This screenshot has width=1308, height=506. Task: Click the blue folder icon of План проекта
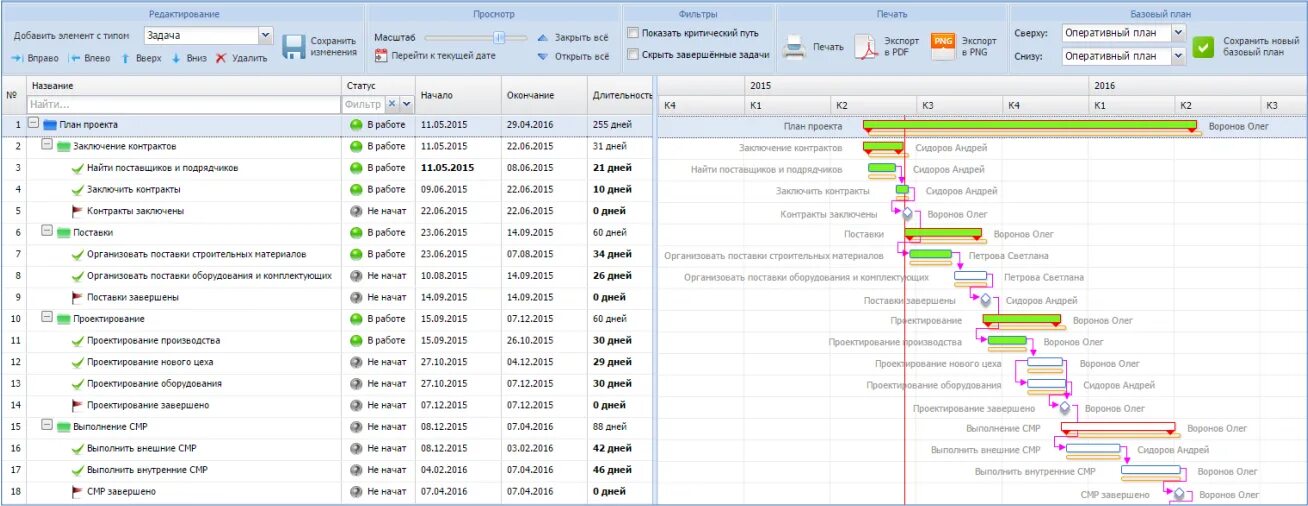[x=49, y=125]
